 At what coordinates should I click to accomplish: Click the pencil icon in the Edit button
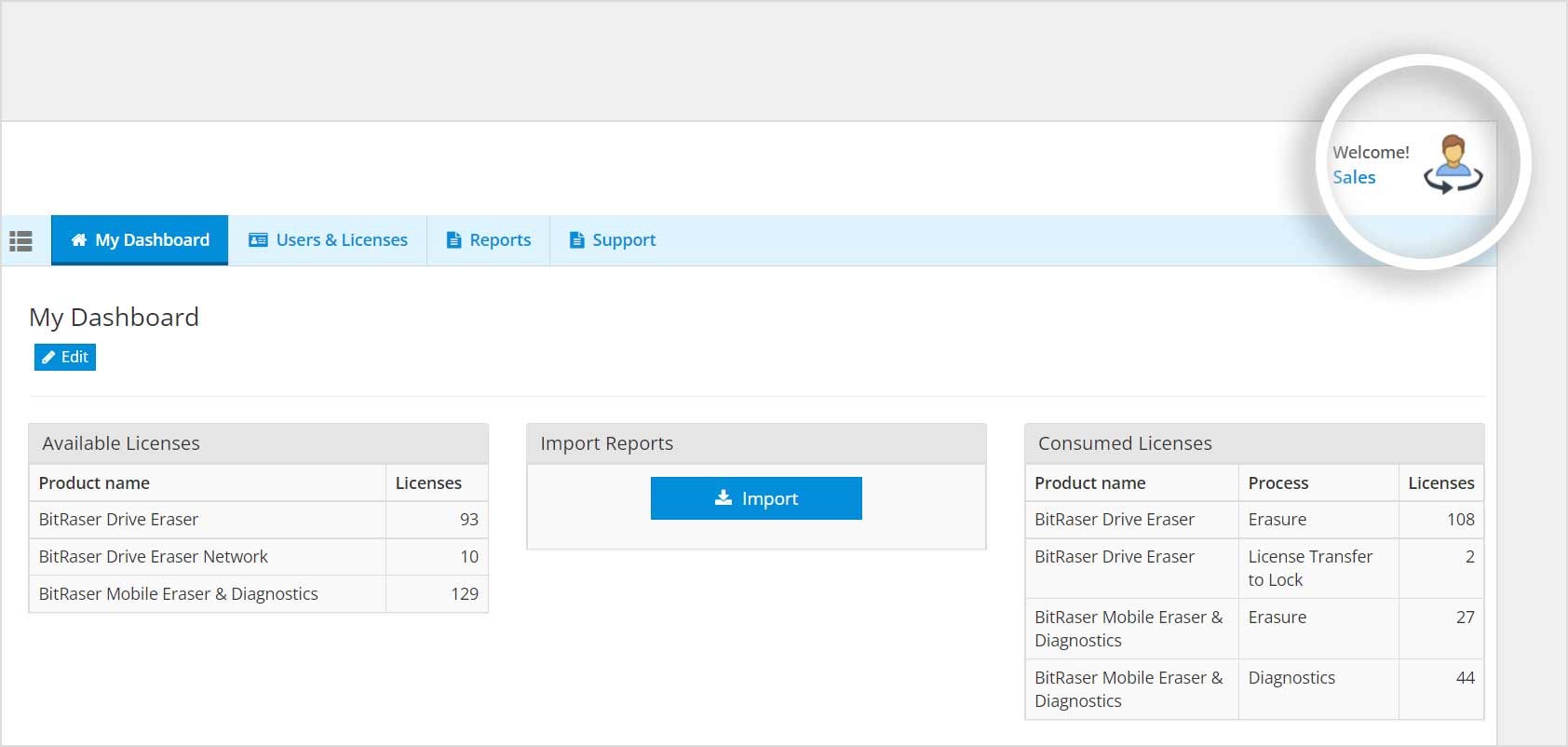[x=48, y=357]
